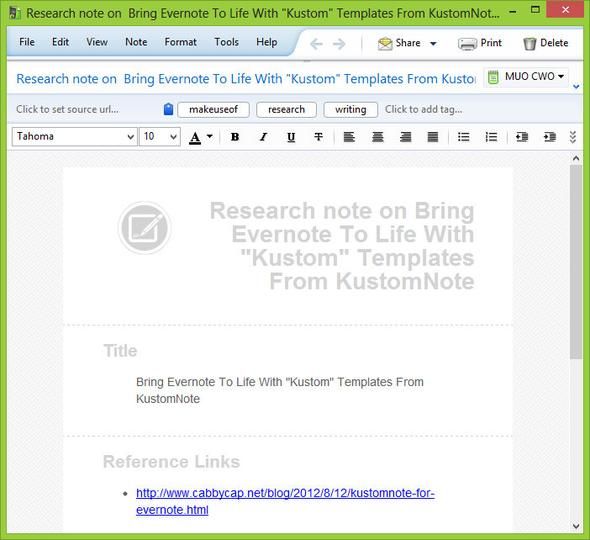Edit the note title field

click(x=246, y=79)
